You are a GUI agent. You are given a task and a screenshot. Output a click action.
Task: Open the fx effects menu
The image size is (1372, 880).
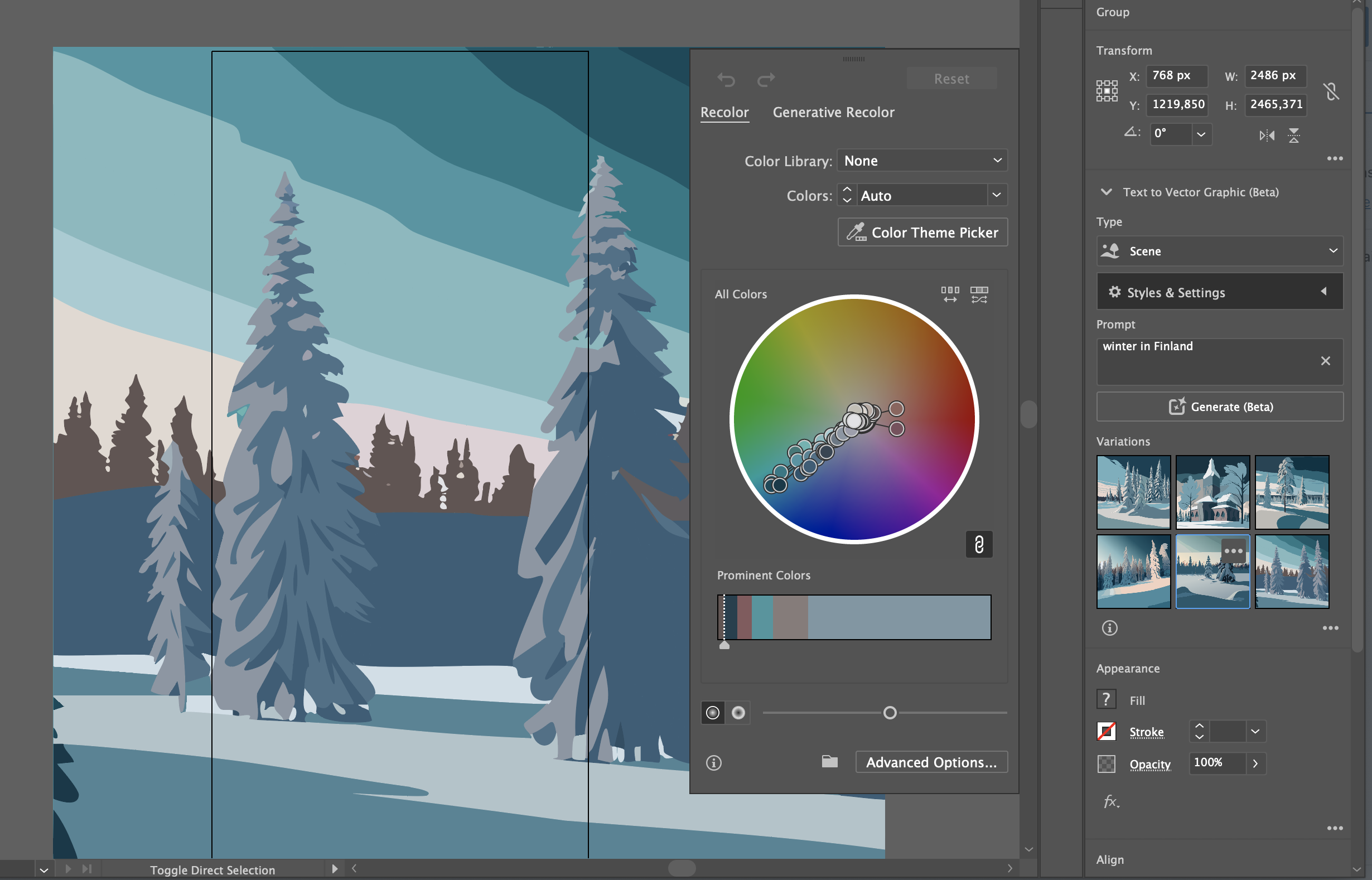point(1110,801)
